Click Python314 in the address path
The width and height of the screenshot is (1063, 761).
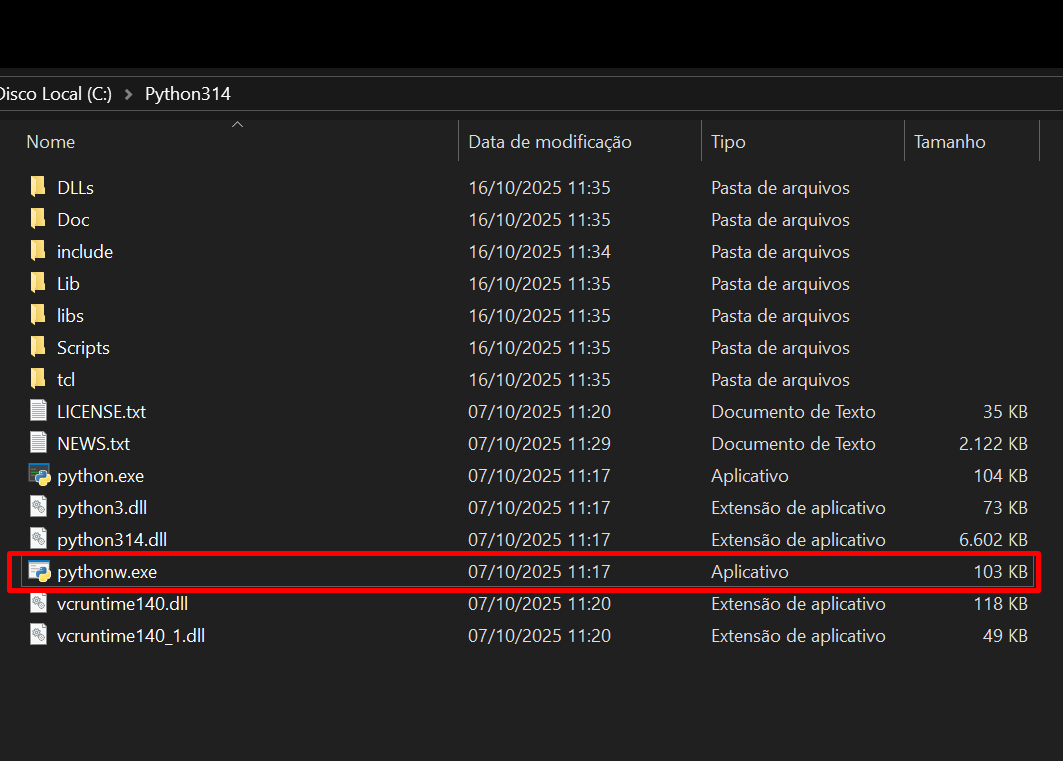(x=188, y=94)
